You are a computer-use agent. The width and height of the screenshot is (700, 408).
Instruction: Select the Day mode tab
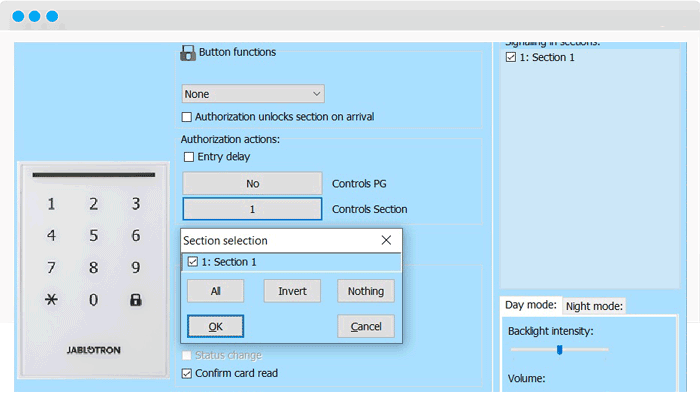pos(529,305)
